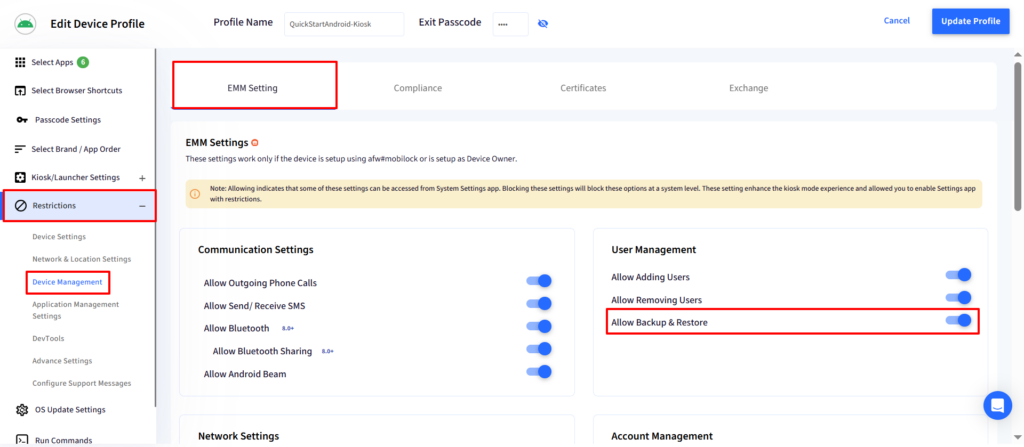Select Network & Location Settings submenu

click(x=82, y=259)
